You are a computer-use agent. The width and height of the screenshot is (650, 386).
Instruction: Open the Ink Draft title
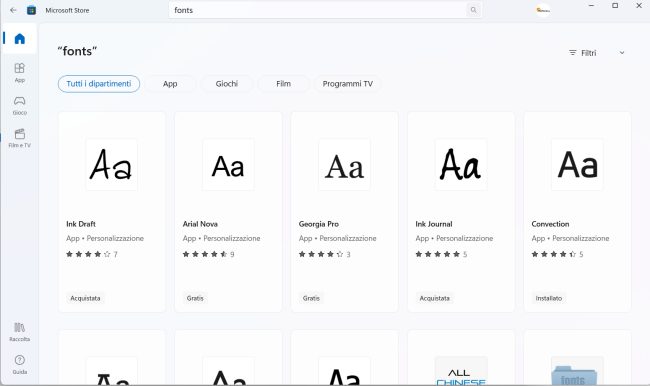coord(81,224)
